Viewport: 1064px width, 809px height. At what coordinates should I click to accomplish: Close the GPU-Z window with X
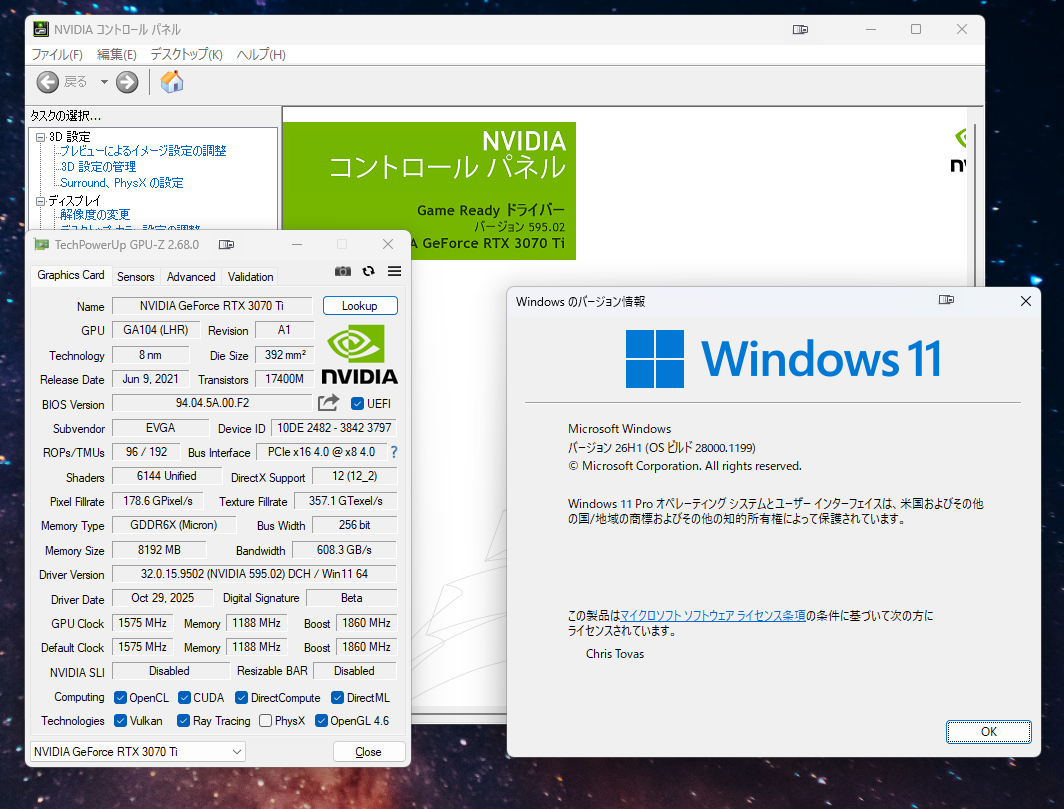pyautogui.click(x=388, y=244)
